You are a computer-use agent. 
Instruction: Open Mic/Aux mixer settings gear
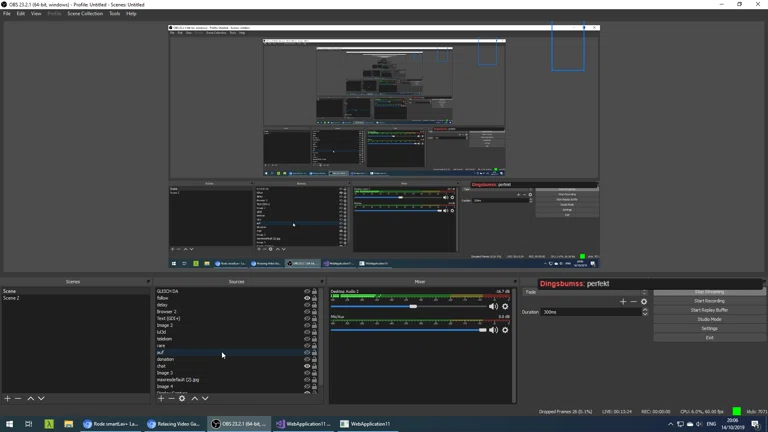click(505, 330)
